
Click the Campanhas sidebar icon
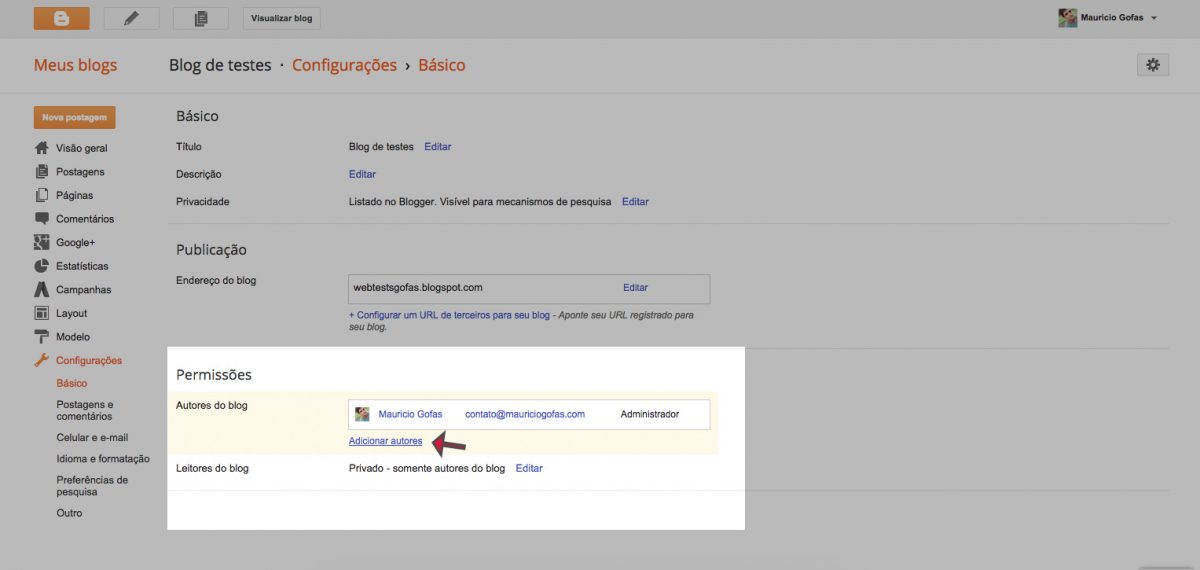(x=42, y=290)
